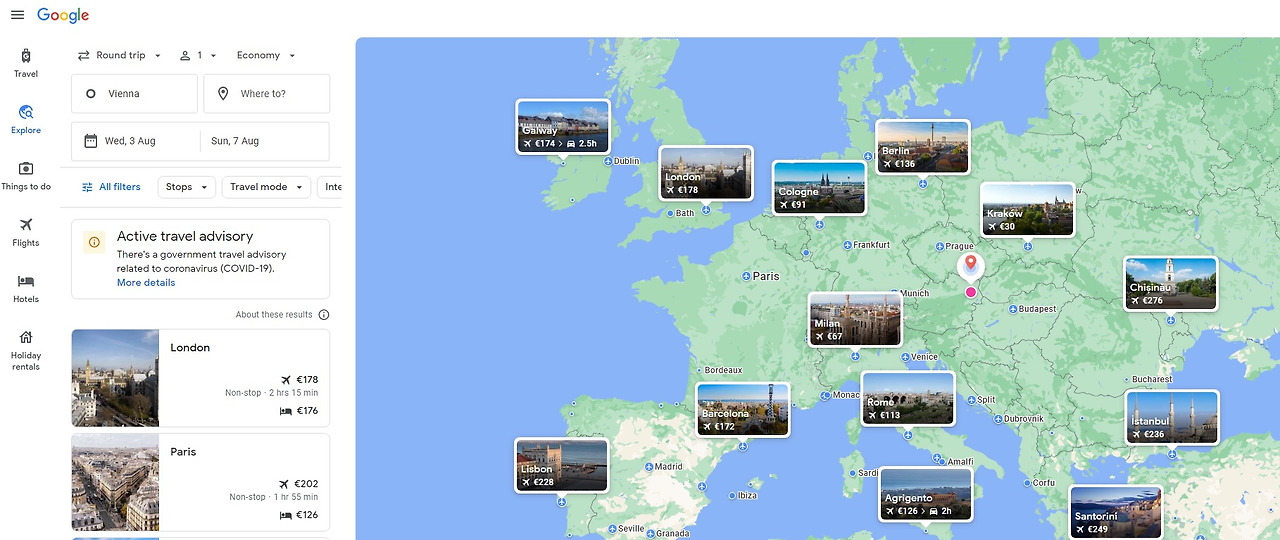Open the Travel sidebar tab

coord(26,63)
